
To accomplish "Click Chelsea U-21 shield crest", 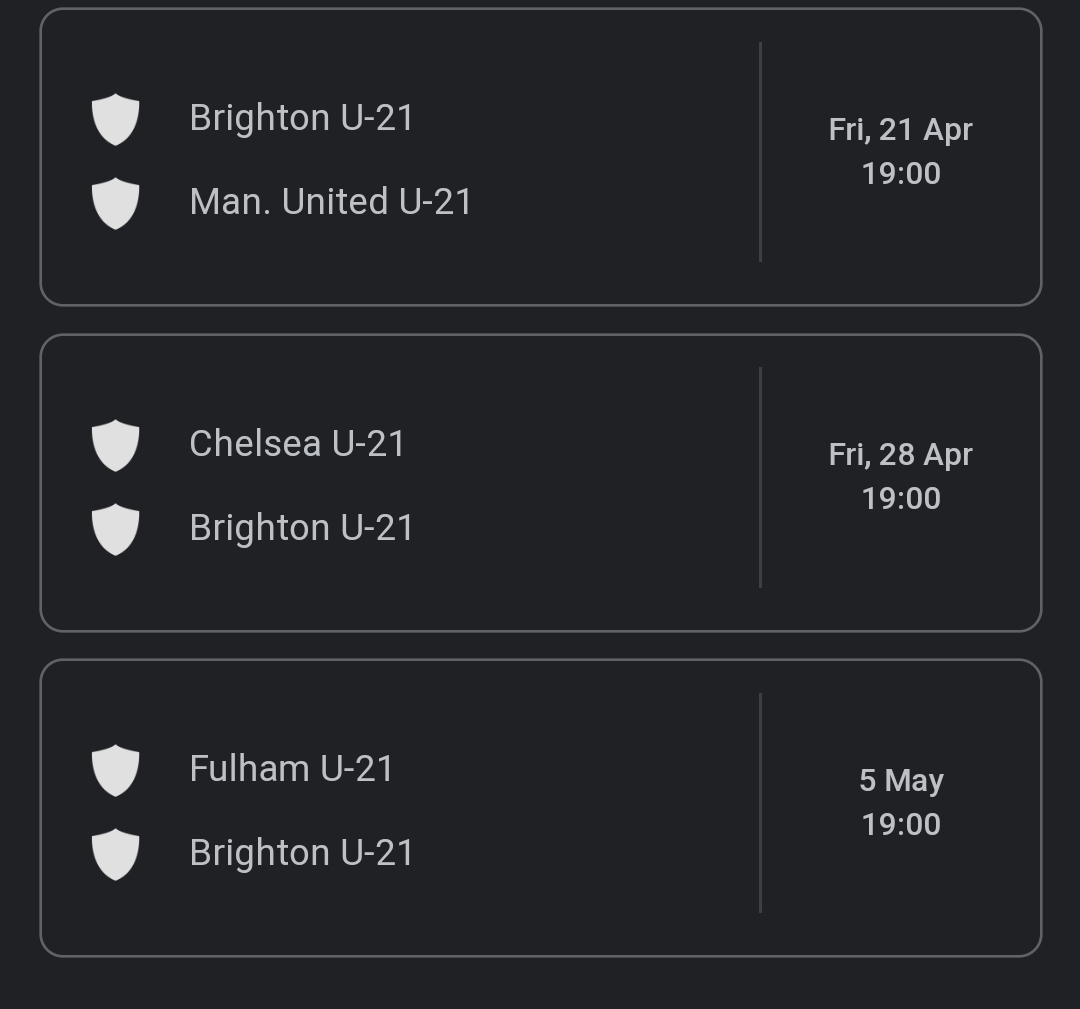I will pyautogui.click(x=116, y=445).
